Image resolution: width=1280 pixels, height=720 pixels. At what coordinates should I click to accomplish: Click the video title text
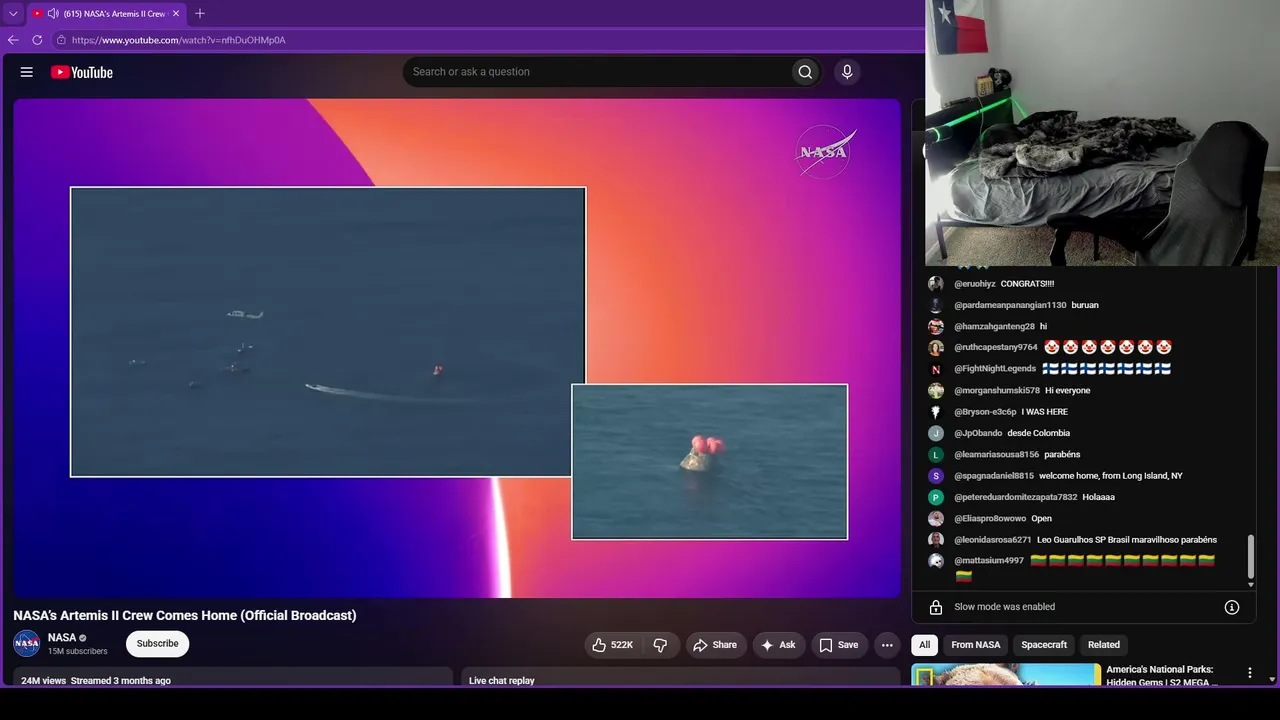point(185,615)
